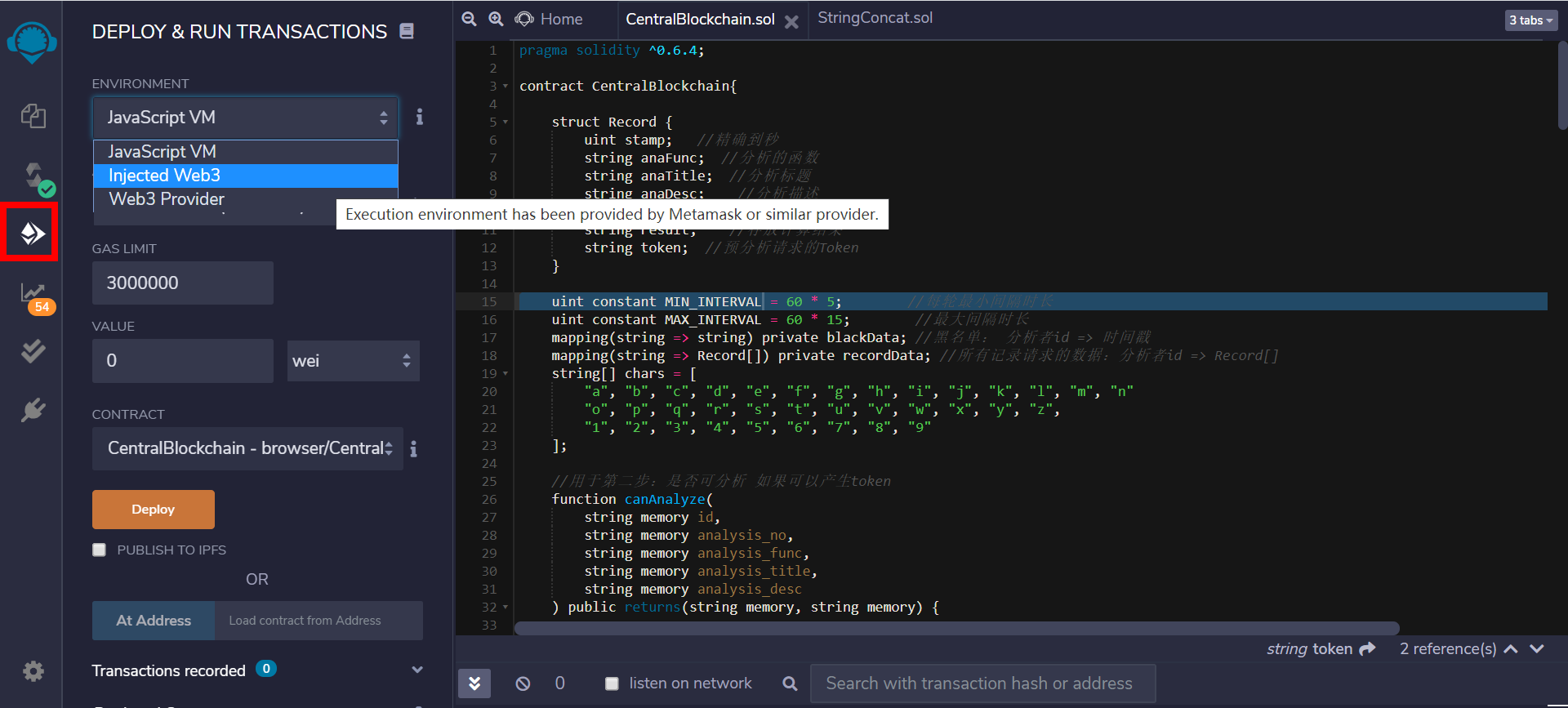Switch to CentralBlockchain.sol tab
The height and width of the screenshot is (708, 1568).
pyautogui.click(x=700, y=19)
